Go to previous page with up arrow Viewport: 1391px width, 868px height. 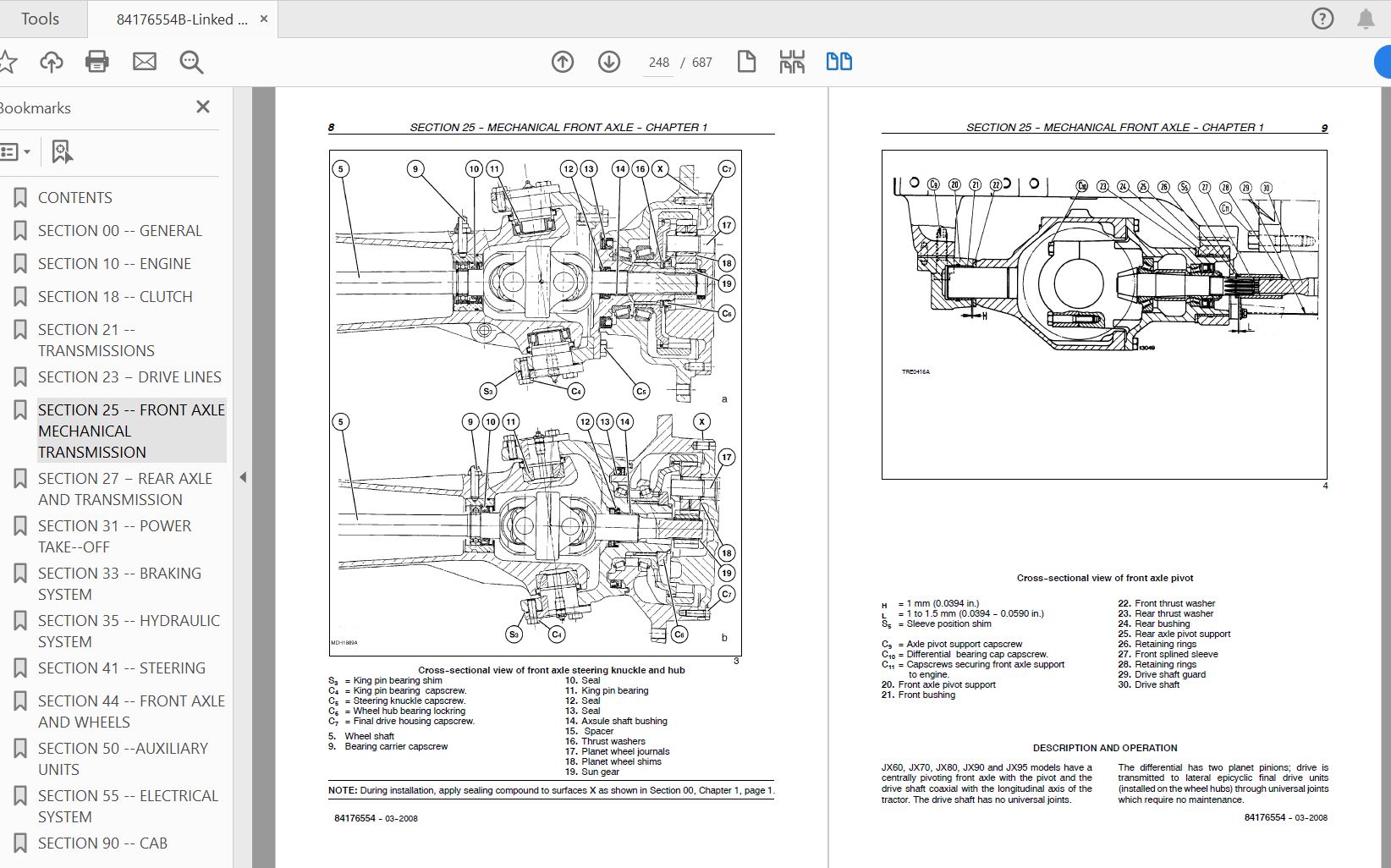point(562,62)
